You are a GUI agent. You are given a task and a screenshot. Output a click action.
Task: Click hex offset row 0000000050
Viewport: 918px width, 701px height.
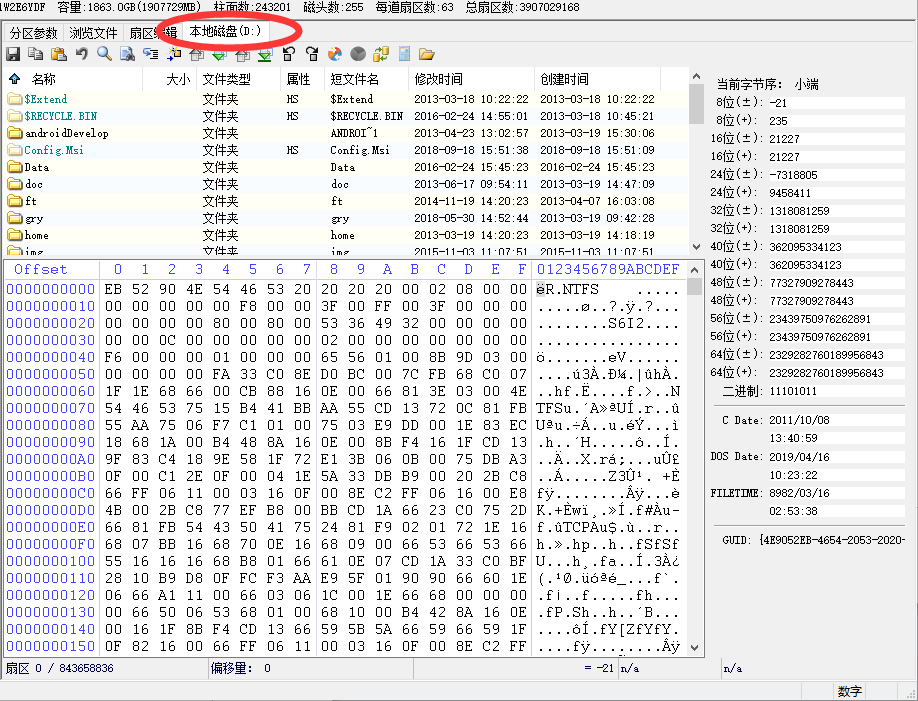coord(51,373)
